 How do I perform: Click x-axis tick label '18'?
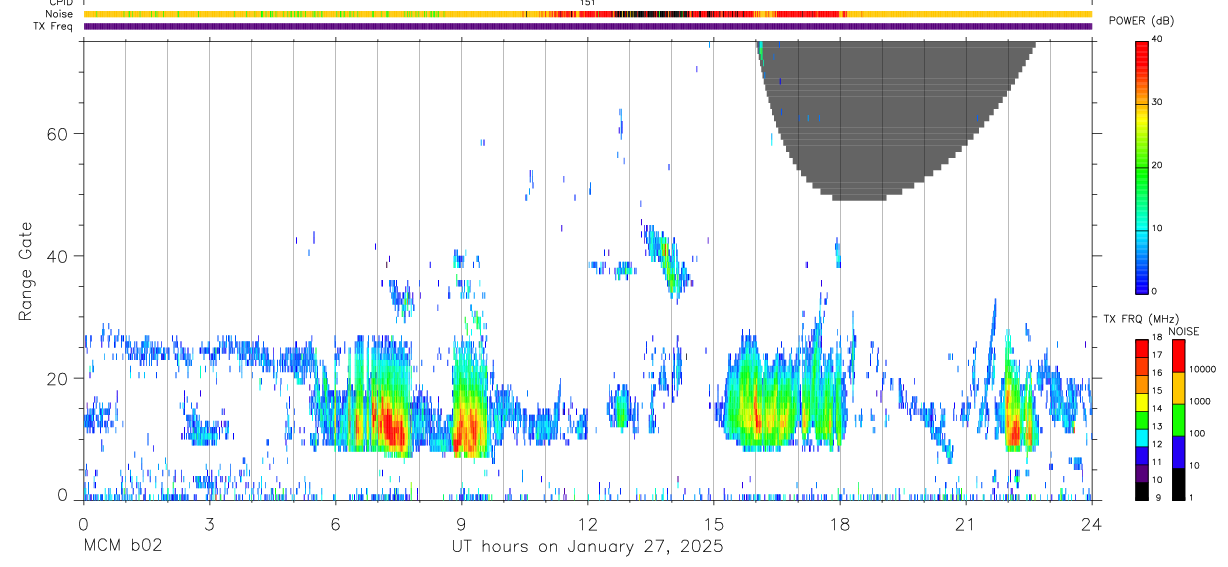click(839, 524)
